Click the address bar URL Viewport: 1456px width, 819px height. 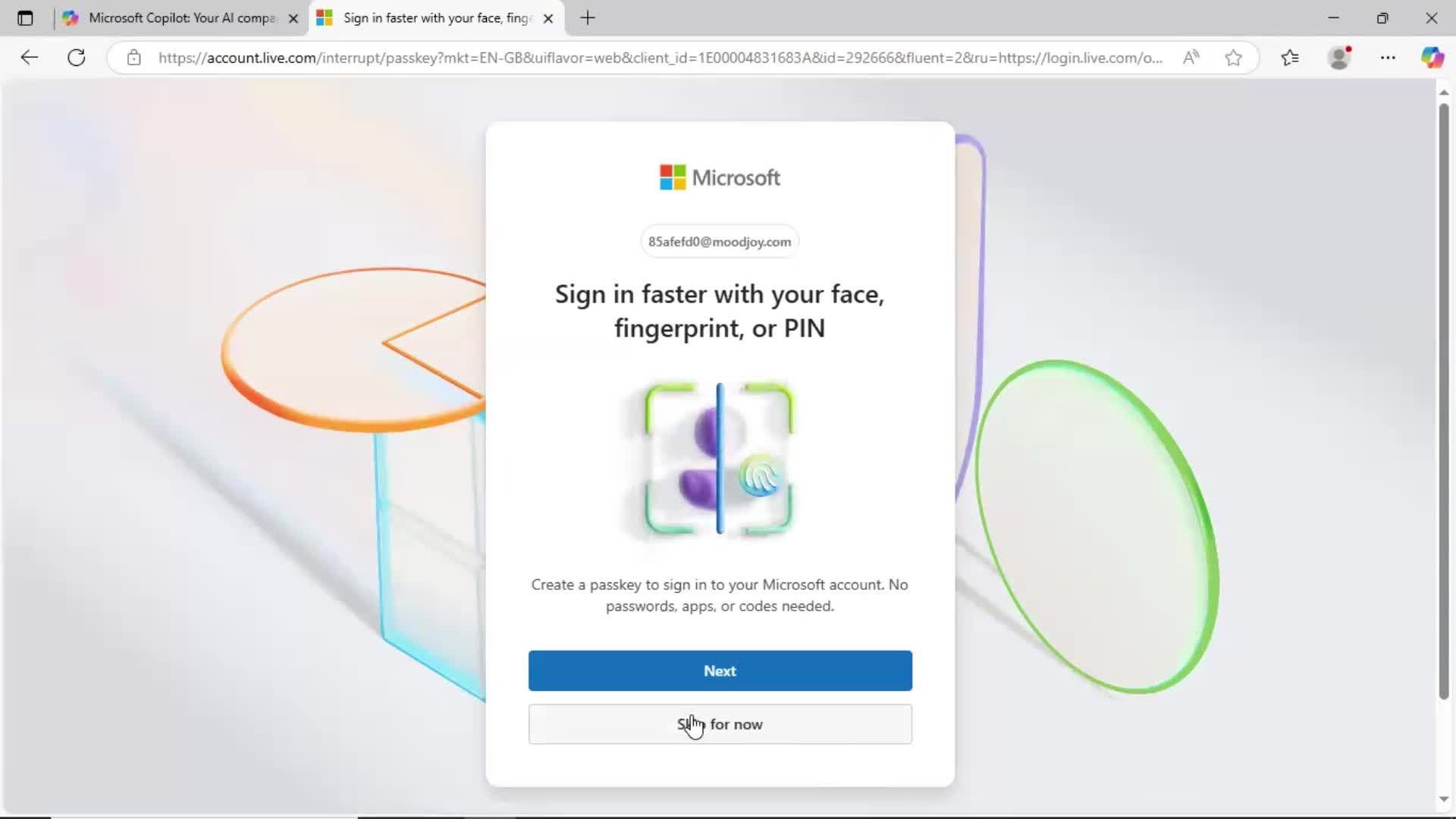pos(660,58)
